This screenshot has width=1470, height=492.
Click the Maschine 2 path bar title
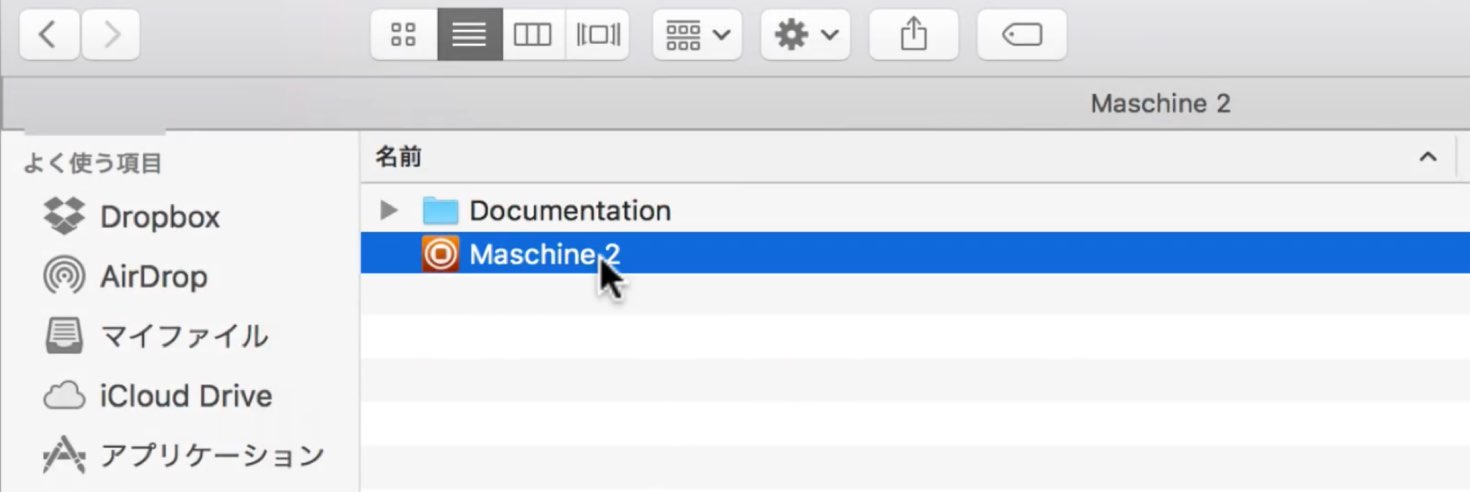point(1160,103)
